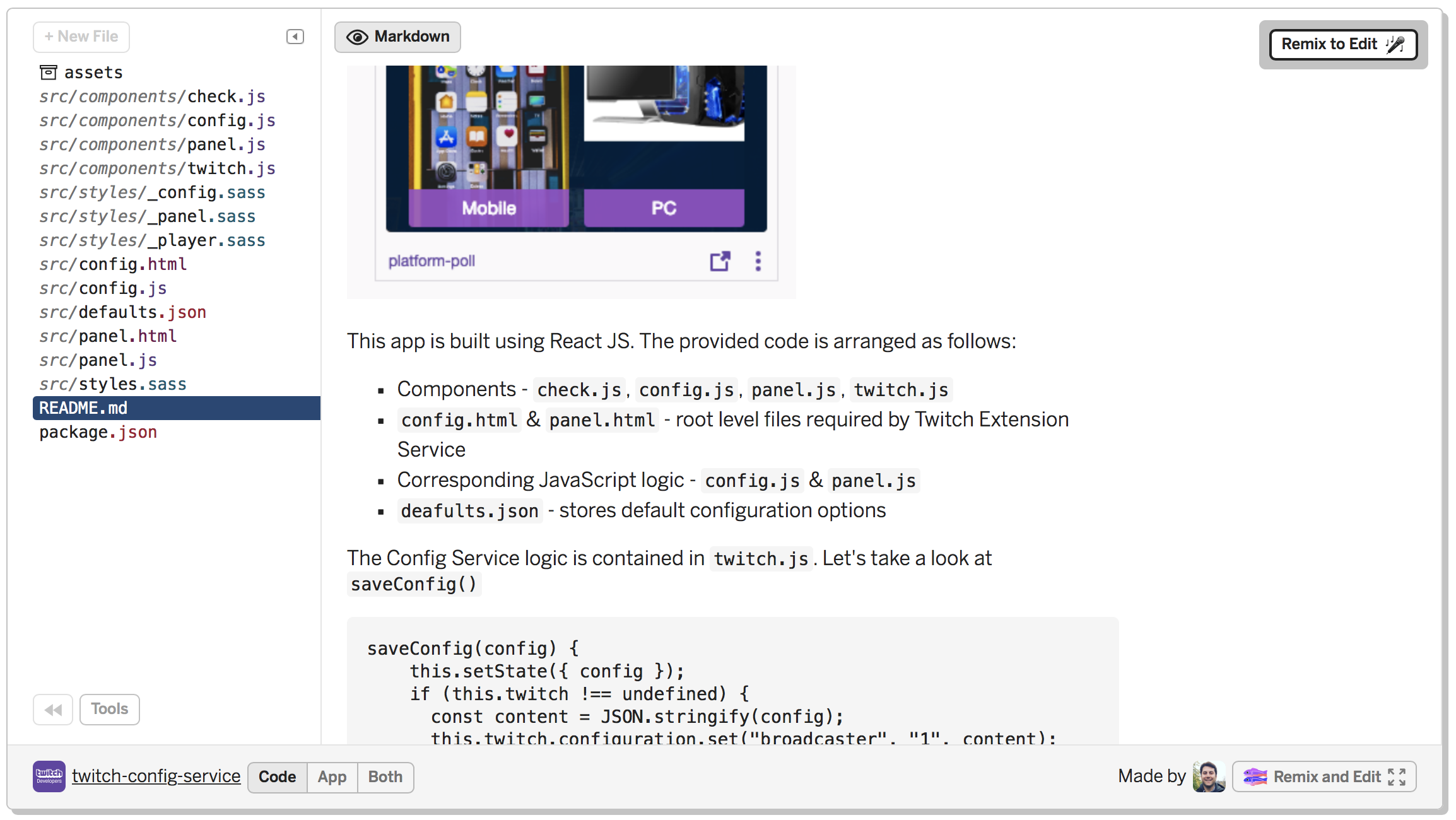1456x820 pixels.
Task: Select README.md file in sidebar
Action: 84,408
